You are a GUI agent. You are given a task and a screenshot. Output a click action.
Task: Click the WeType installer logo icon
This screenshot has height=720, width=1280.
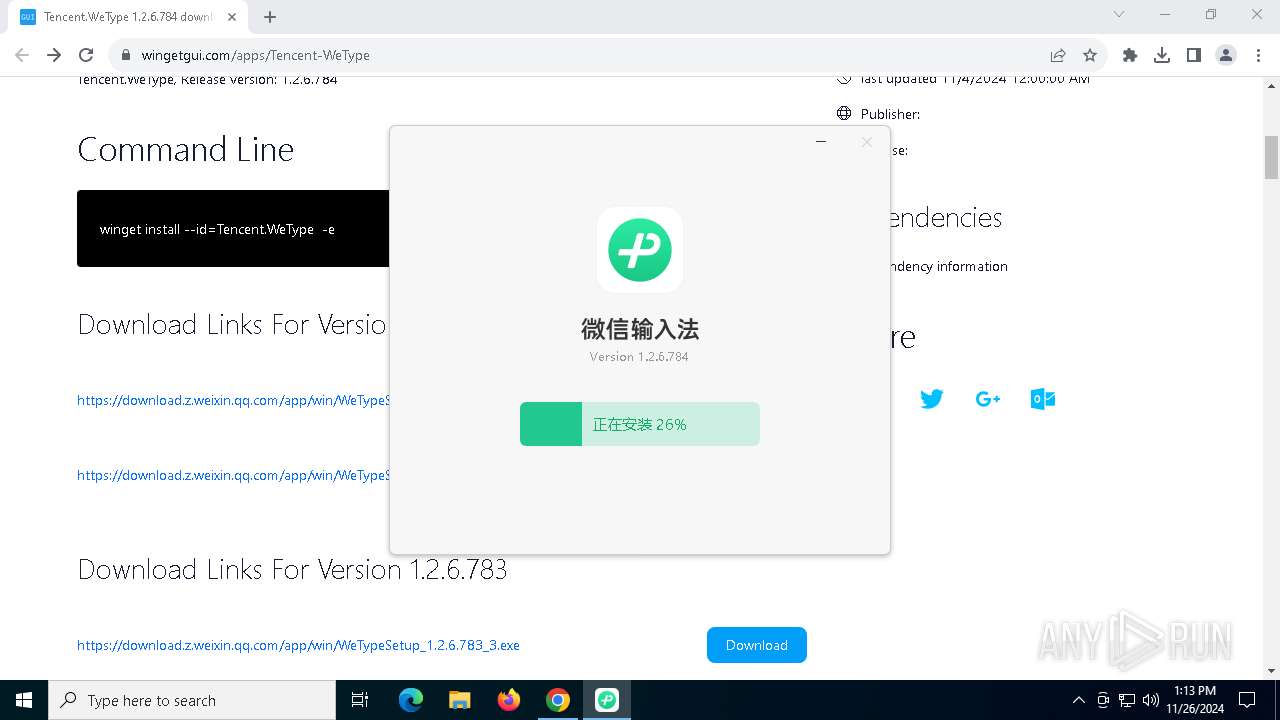tap(640, 249)
